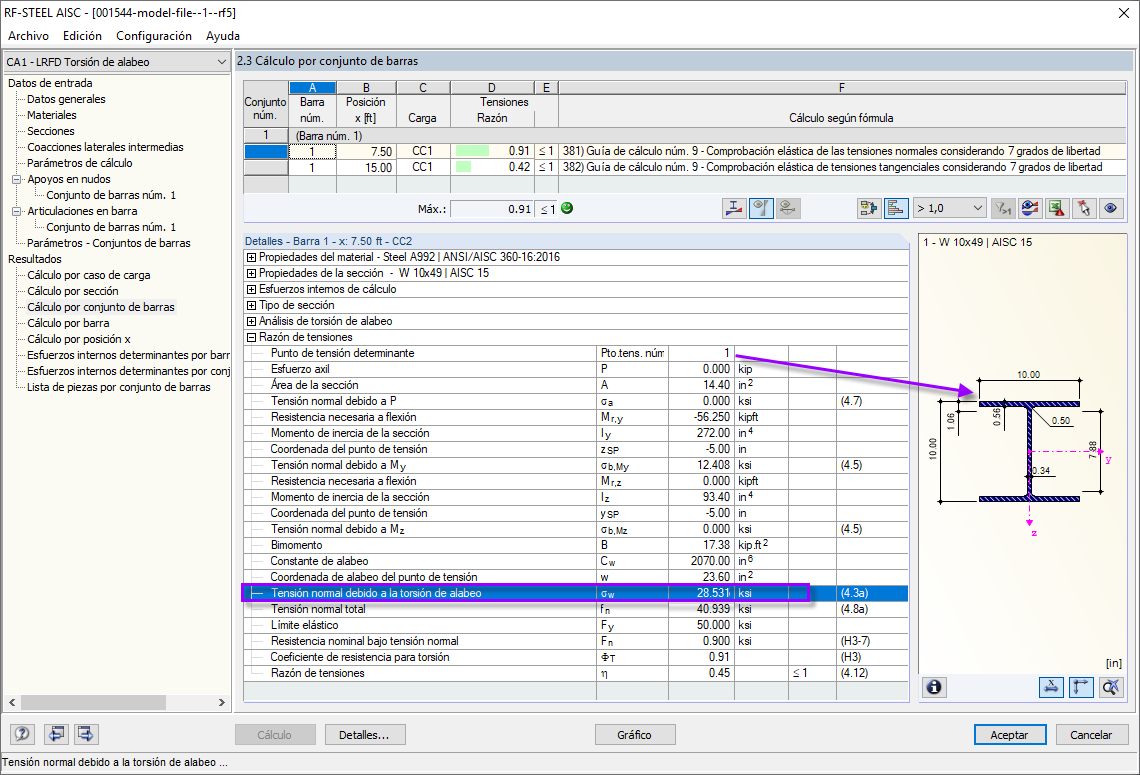Click formula 381) text in table row
The height and width of the screenshot is (775, 1140).
point(831,151)
